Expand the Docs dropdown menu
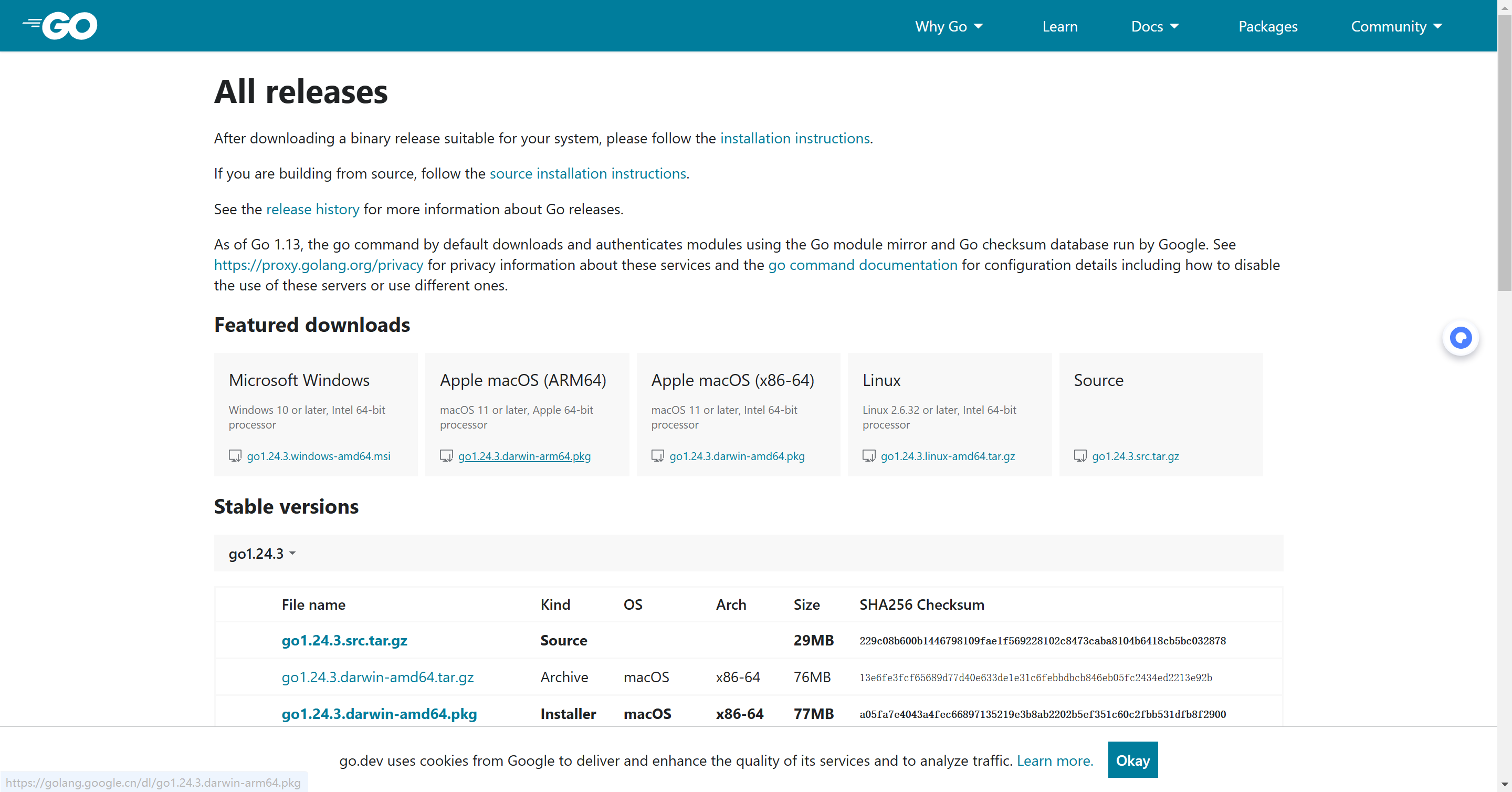Viewport: 1512px width, 792px height. pyautogui.click(x=1154, y=26)
